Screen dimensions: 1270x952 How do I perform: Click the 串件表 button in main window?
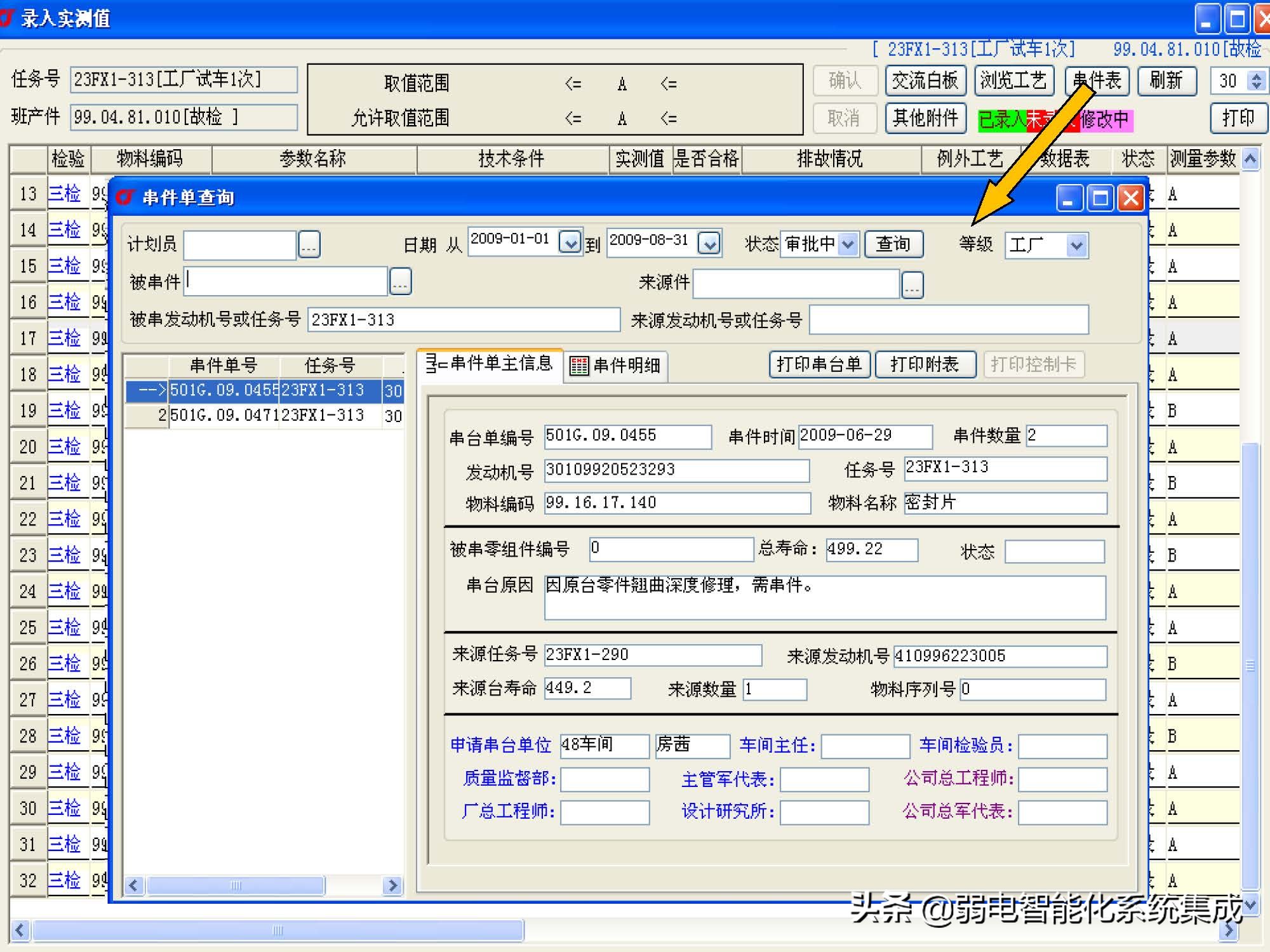(1097, 81)
